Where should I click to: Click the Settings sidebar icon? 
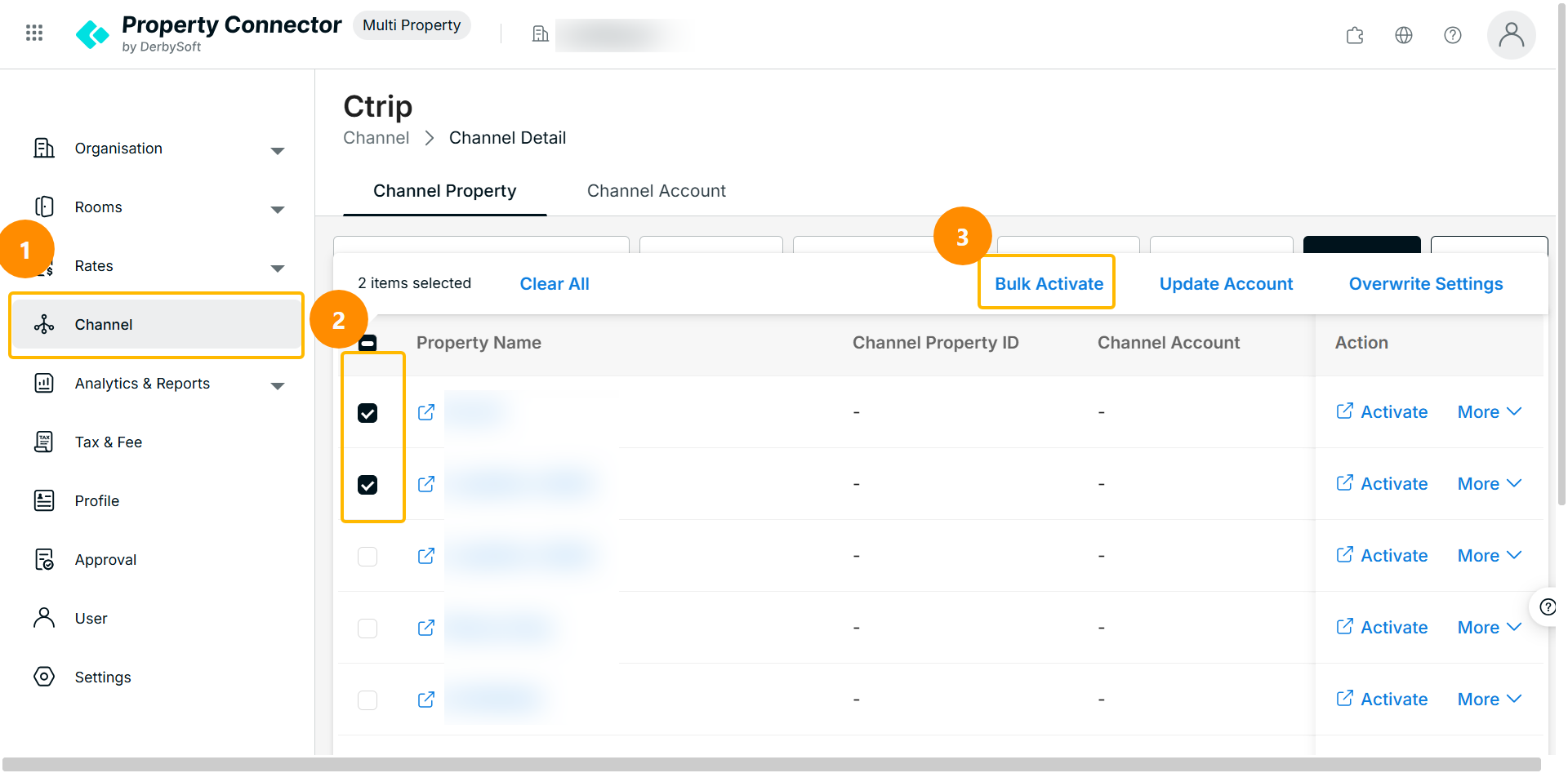point(44,677)
